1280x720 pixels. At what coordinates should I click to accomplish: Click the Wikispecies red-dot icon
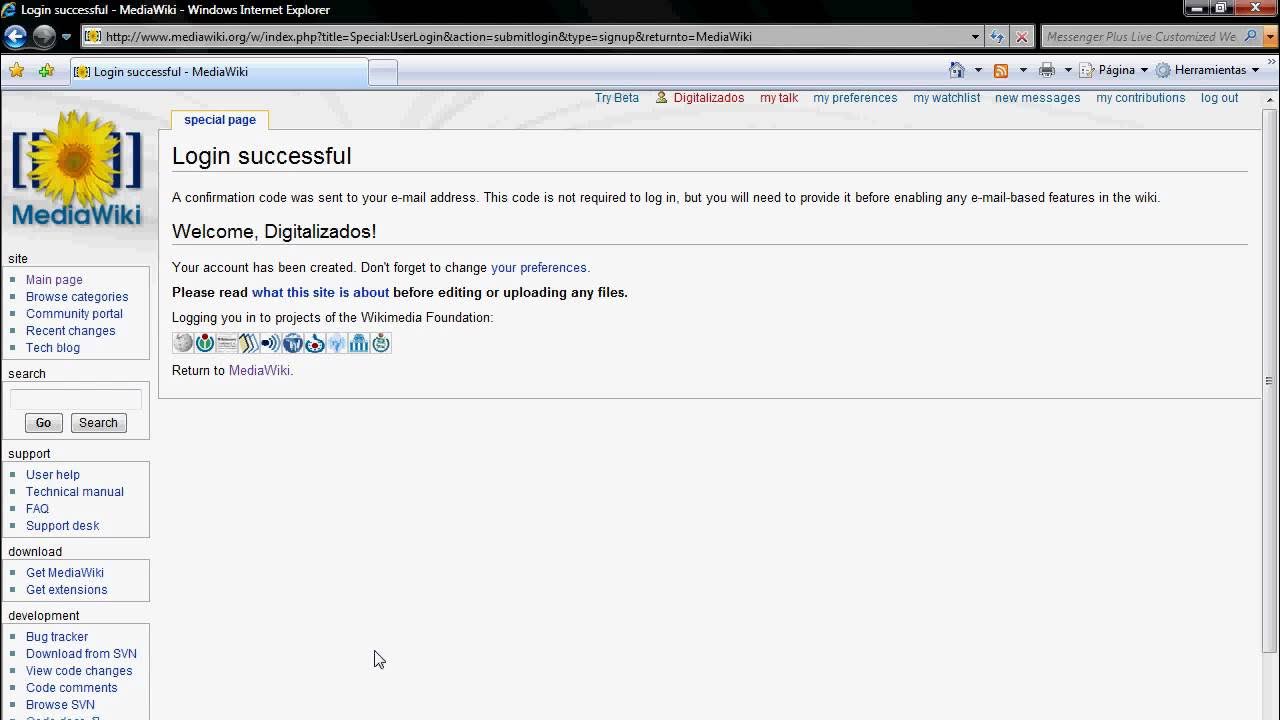click(x=315, y=343)
